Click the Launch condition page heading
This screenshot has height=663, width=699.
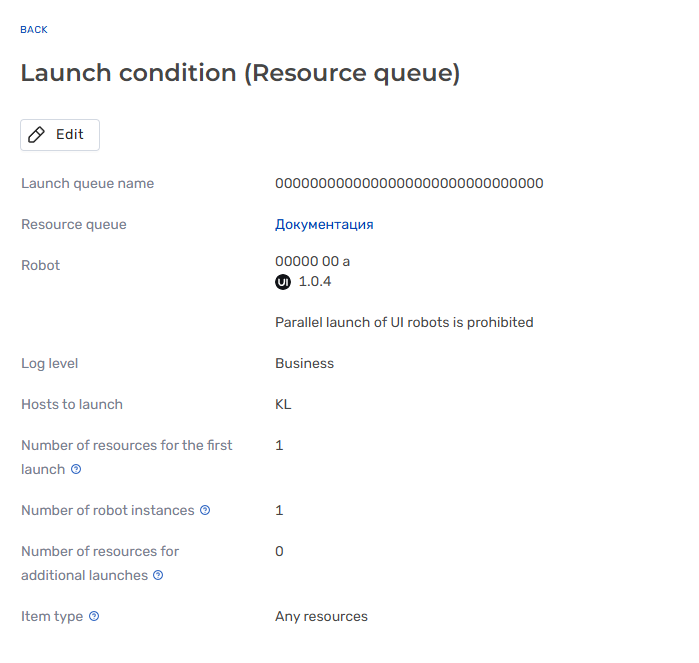(x=240, y=73)
